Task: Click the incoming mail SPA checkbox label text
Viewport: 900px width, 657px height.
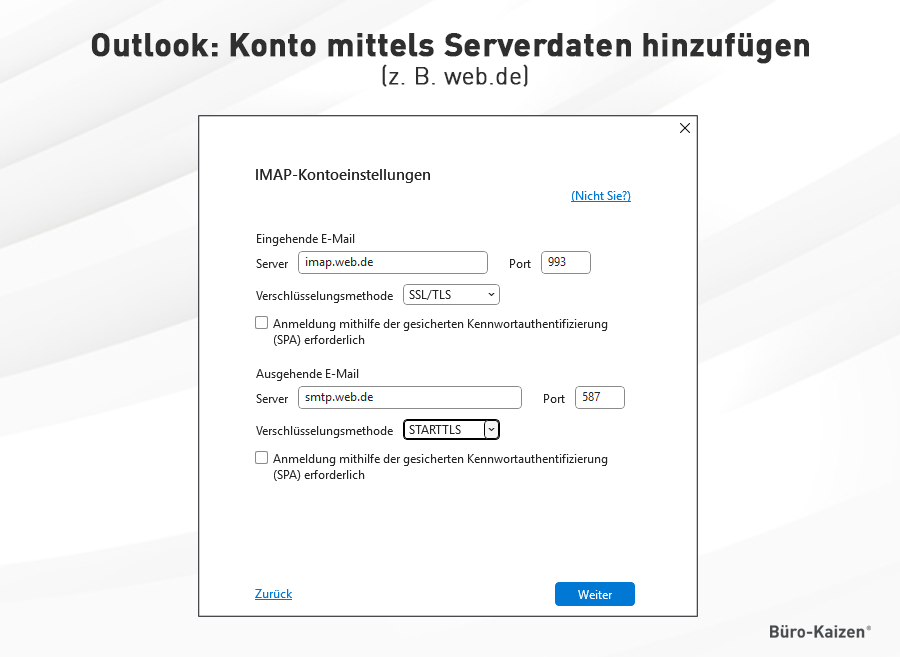Action: point(440,324)
